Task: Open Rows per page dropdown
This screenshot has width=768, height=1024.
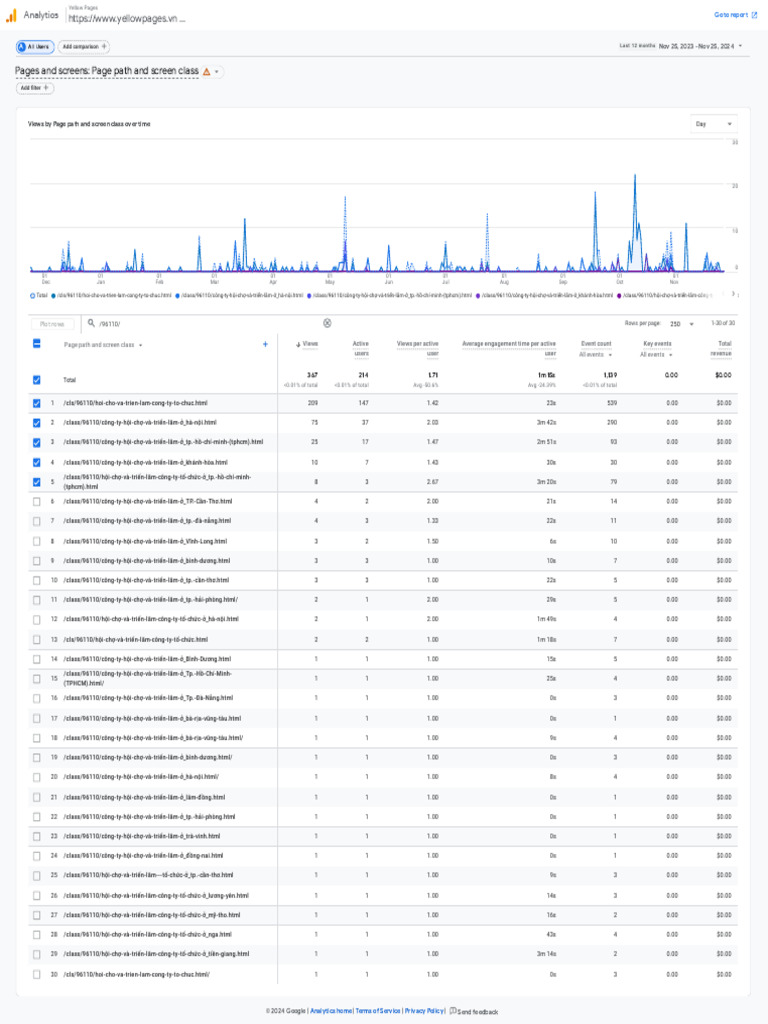Action: (682, 324)
